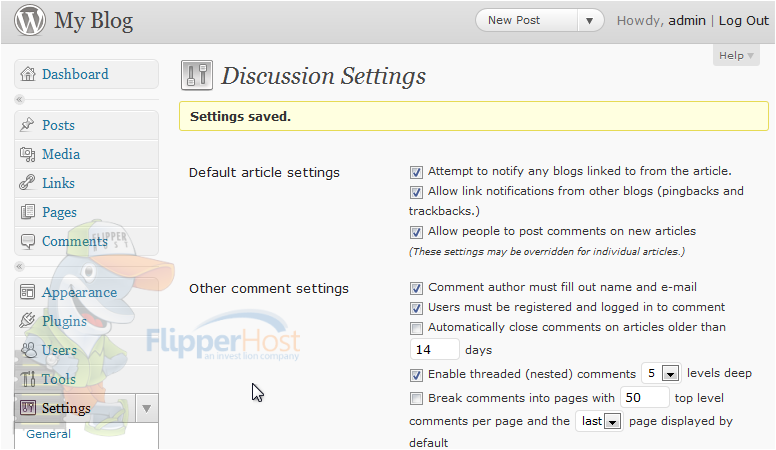Open General settings submenu link
This screenshot has height=450, width=776.
48,434
